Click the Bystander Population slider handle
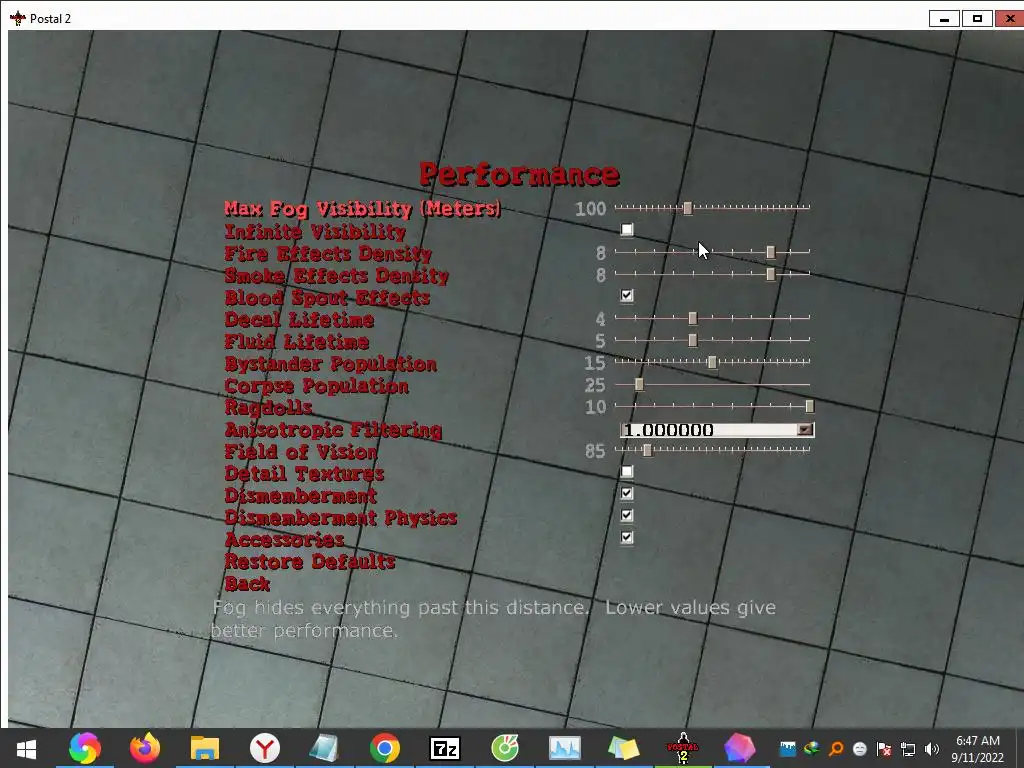 point(712,362)
